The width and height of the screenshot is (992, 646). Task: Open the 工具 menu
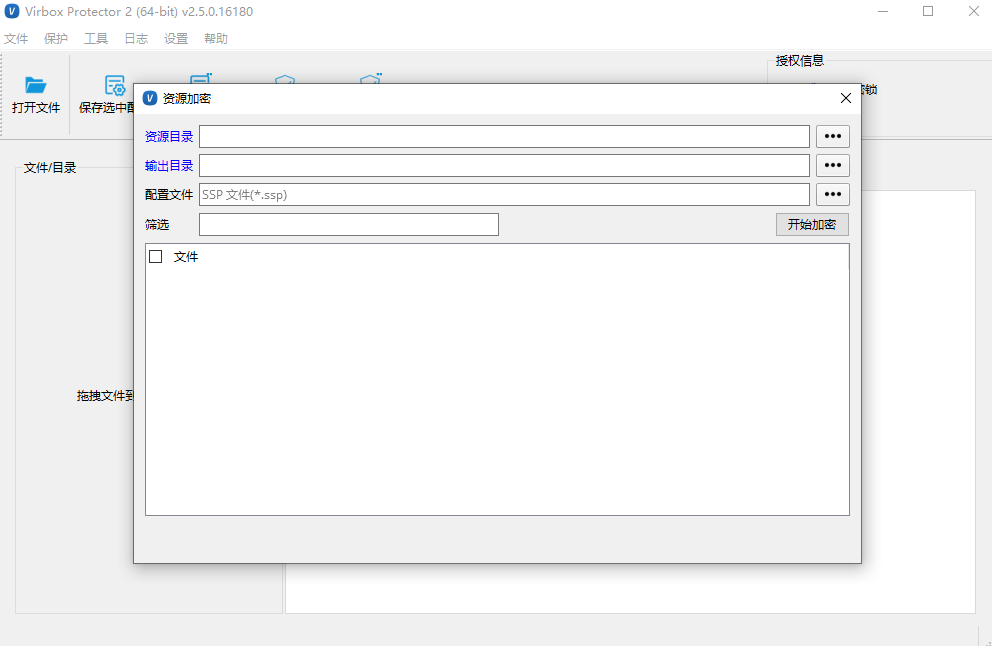click(x=96, y=39)
